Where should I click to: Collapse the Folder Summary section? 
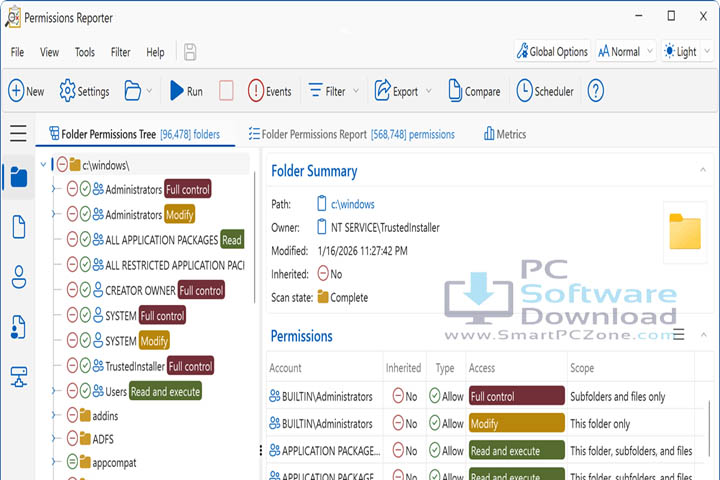pos(703,170)
